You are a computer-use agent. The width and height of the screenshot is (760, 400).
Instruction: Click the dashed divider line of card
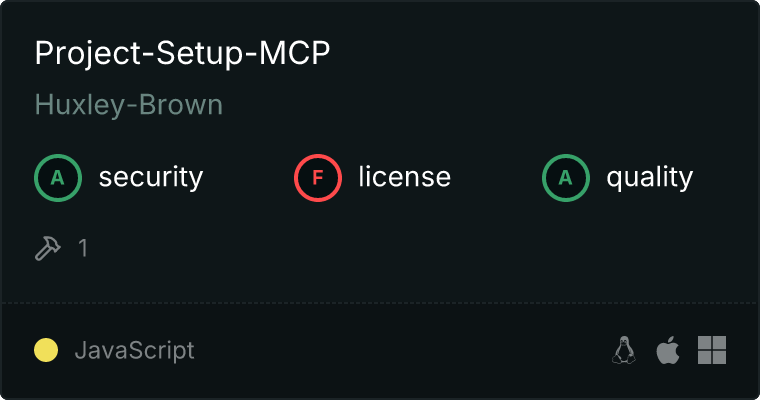click(380, 303)
